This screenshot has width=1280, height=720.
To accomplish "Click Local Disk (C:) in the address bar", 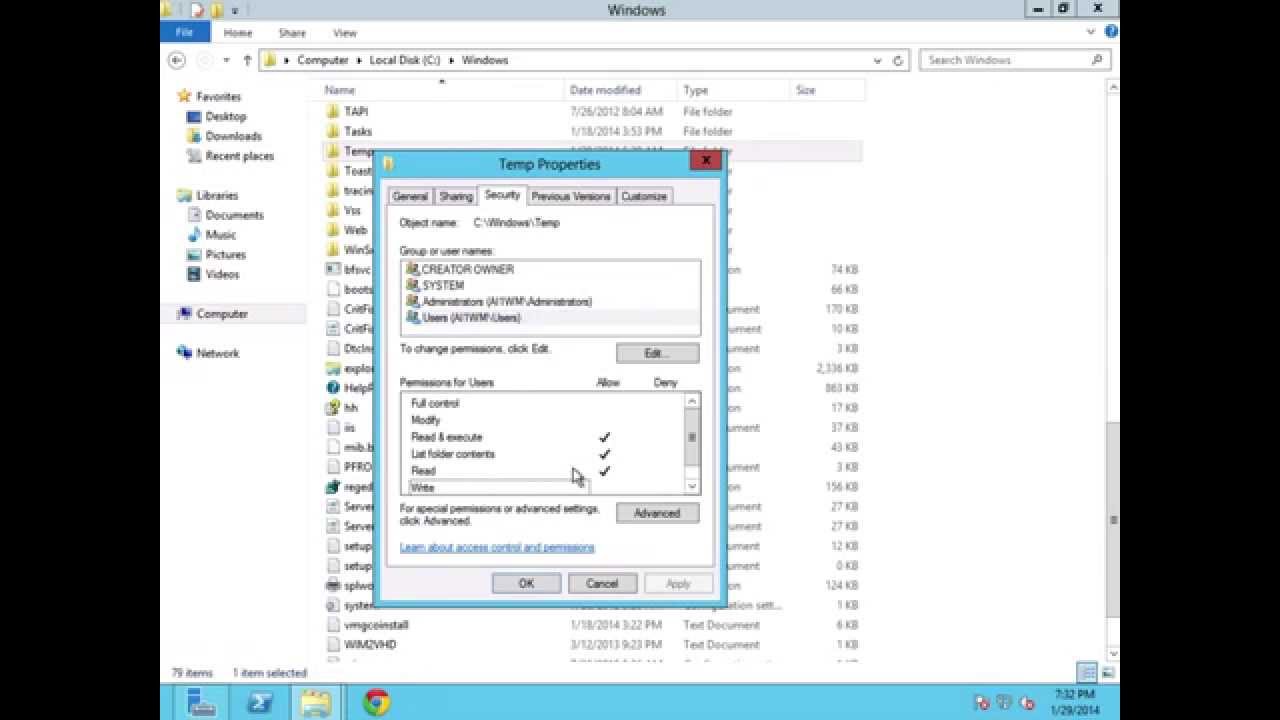I will point(404,60).
